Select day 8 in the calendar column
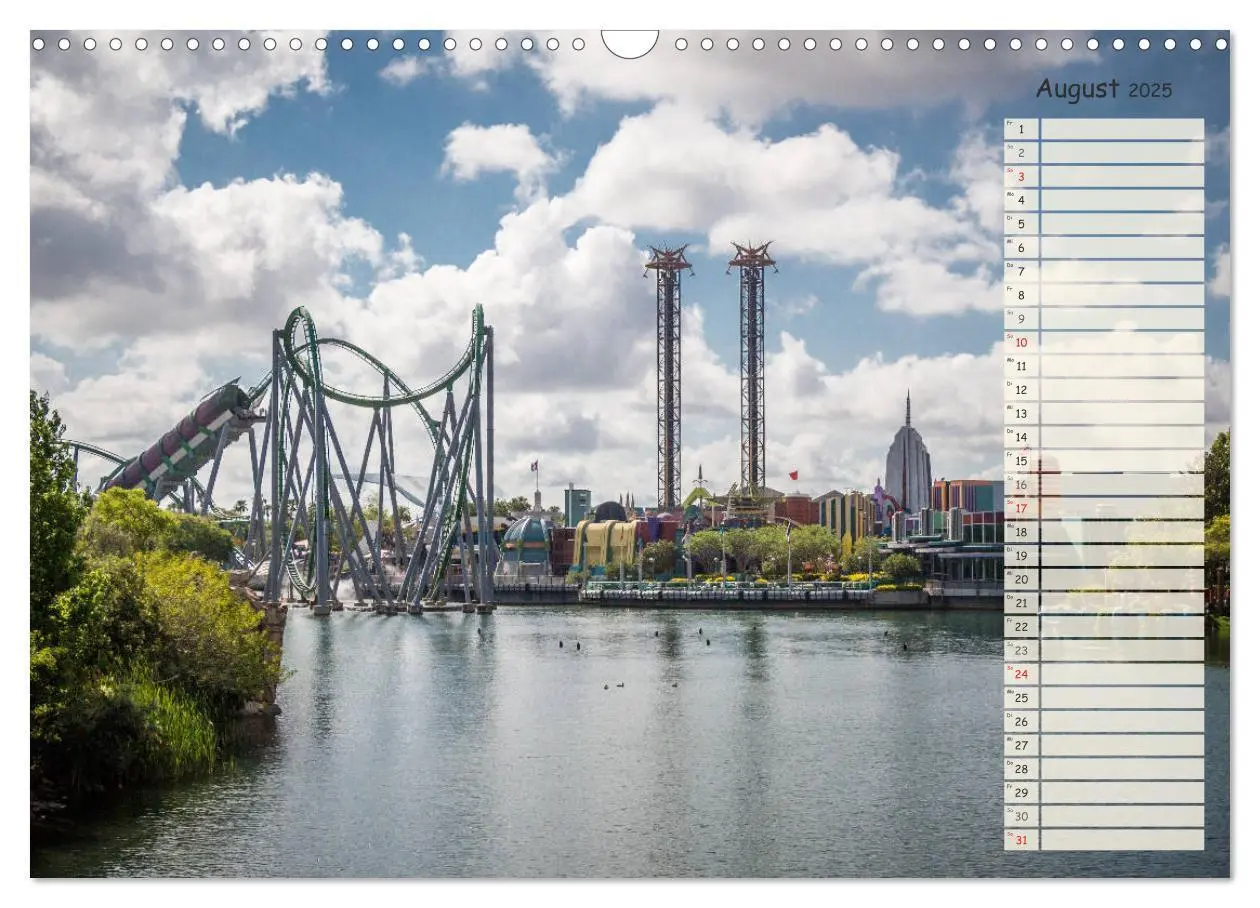1260x908 pixels. pyautogui.click(x=1021, y=295)
